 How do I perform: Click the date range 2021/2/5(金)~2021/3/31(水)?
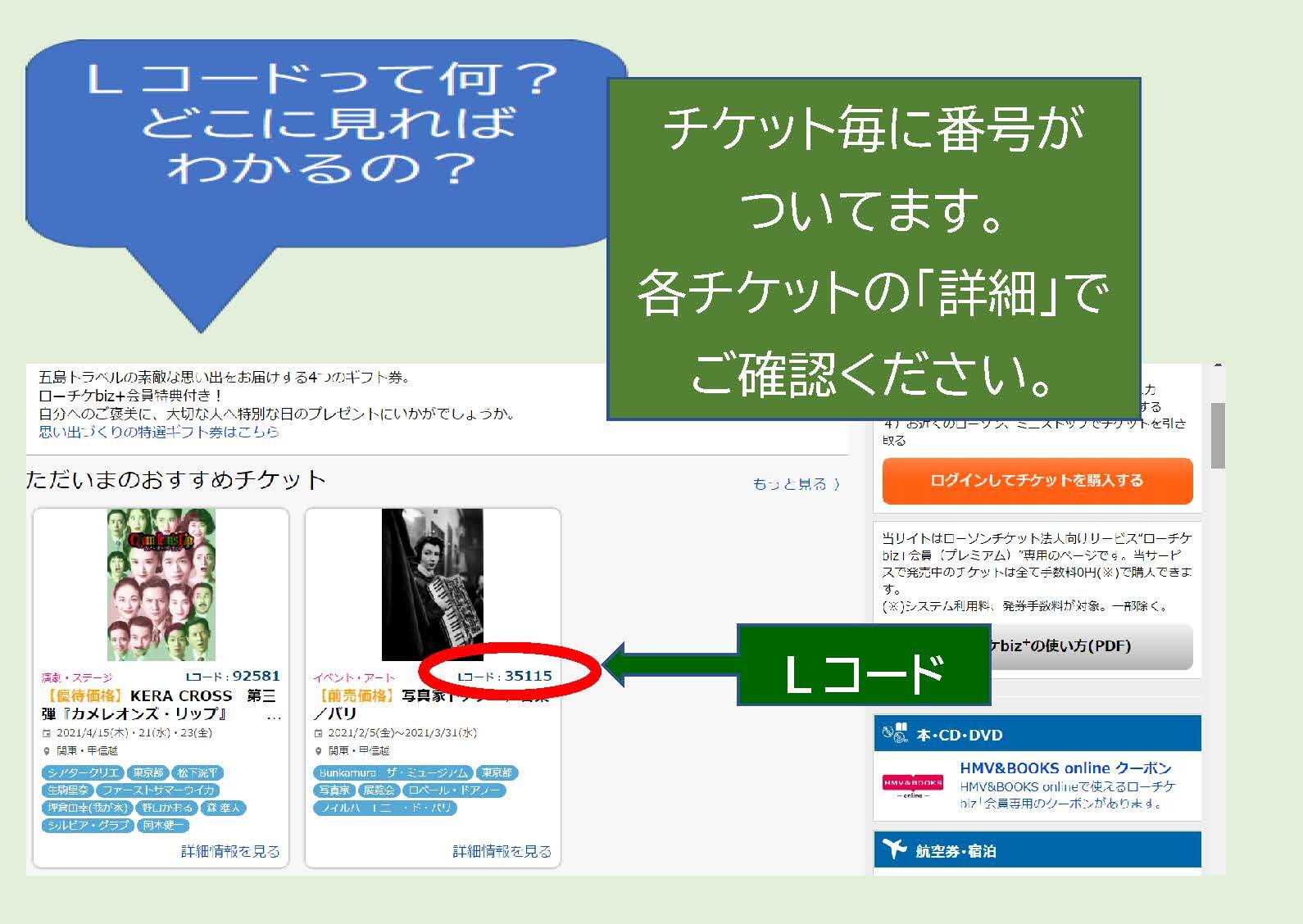(402, 733)
